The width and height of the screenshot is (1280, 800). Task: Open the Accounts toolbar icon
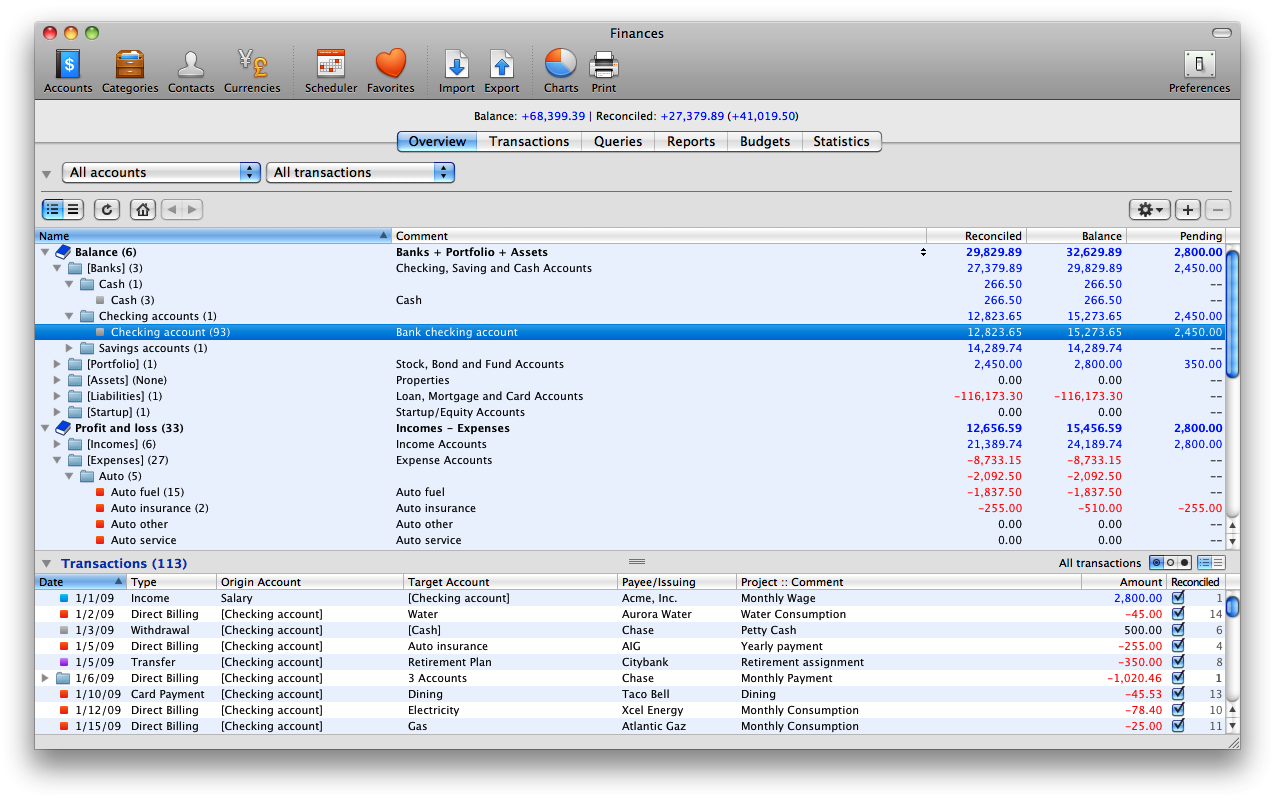coord(68,66)
